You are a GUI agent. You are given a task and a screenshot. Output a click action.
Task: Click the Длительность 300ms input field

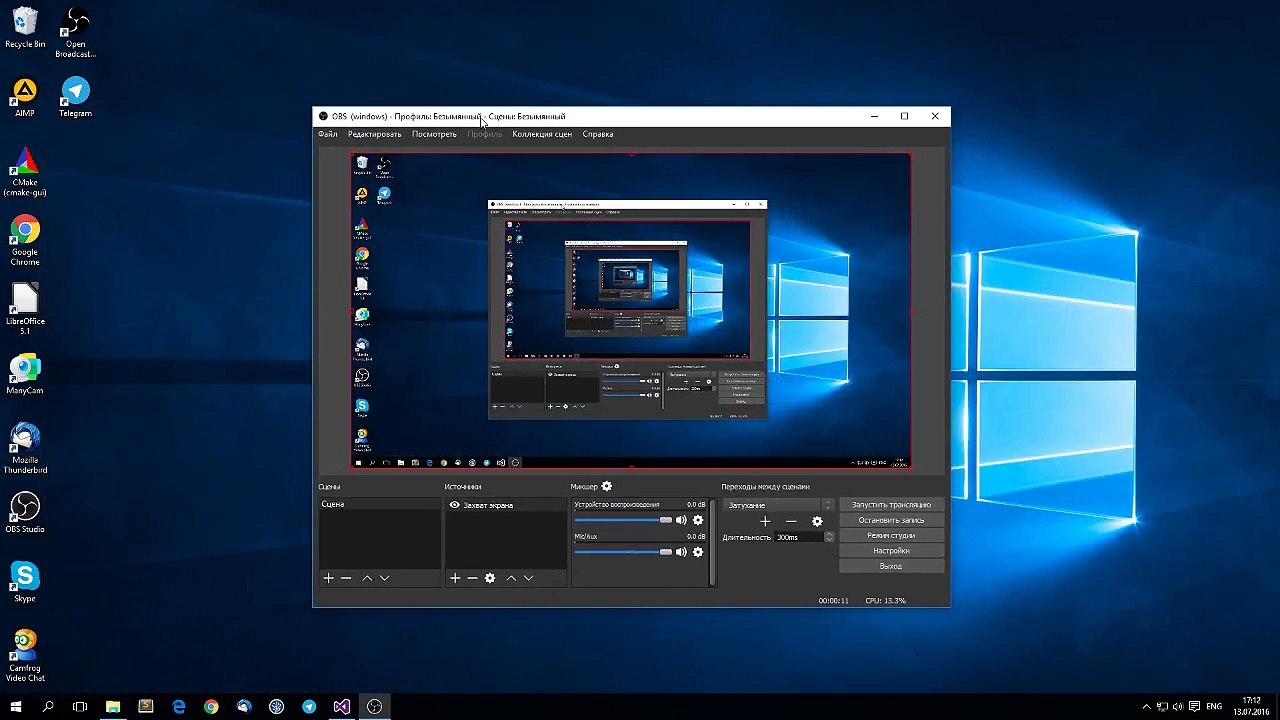(x=799, y=537)
